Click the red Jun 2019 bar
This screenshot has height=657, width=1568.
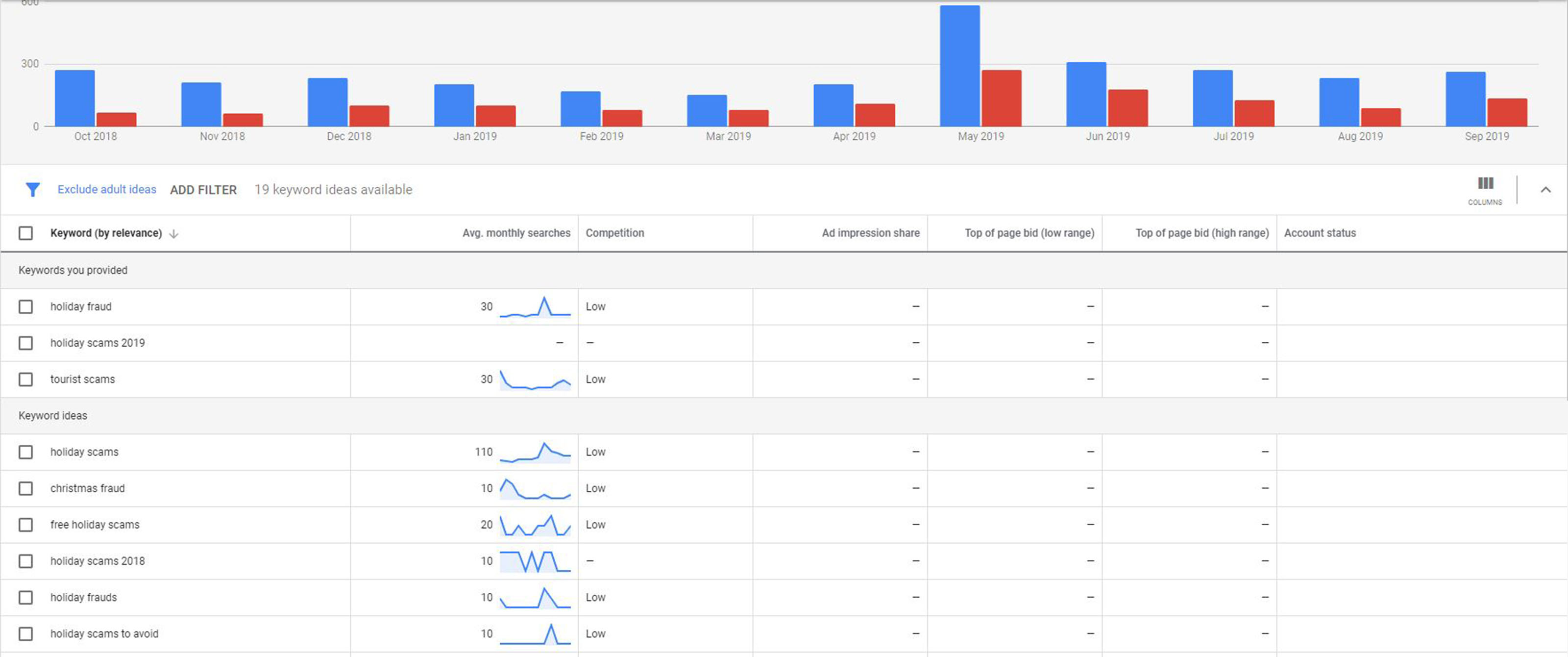click(1127, 108)
